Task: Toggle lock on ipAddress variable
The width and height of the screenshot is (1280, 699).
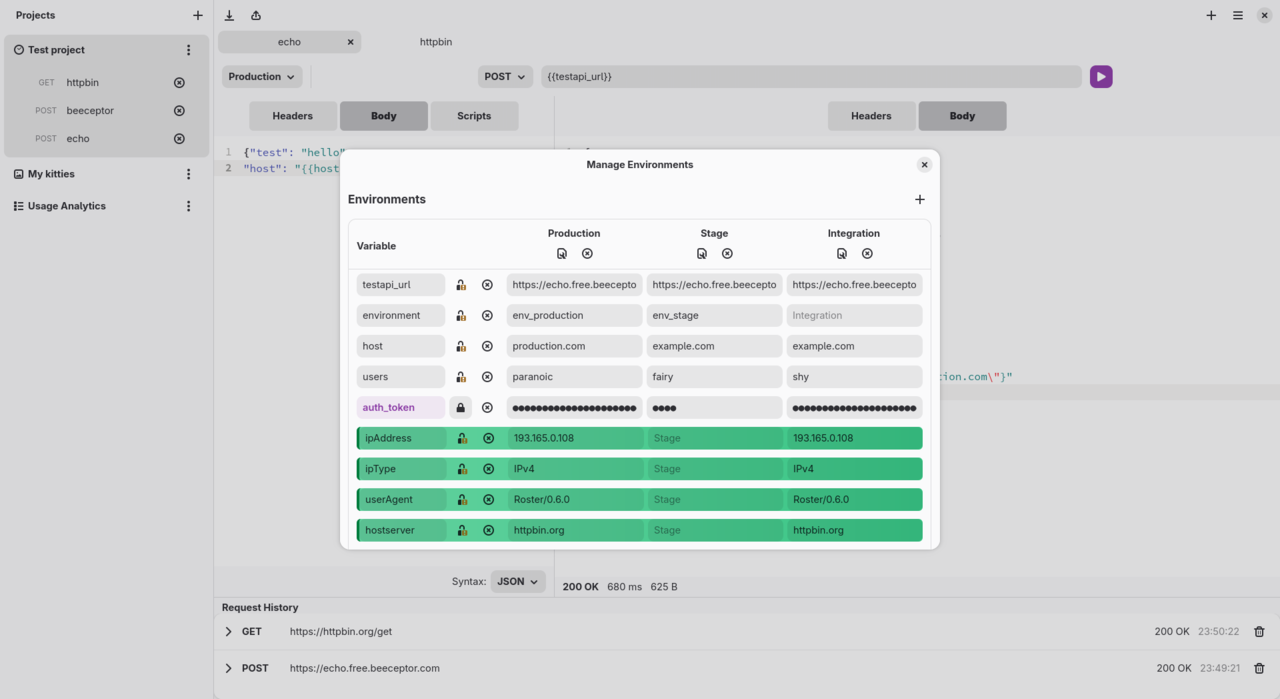Action: point(462,438)
